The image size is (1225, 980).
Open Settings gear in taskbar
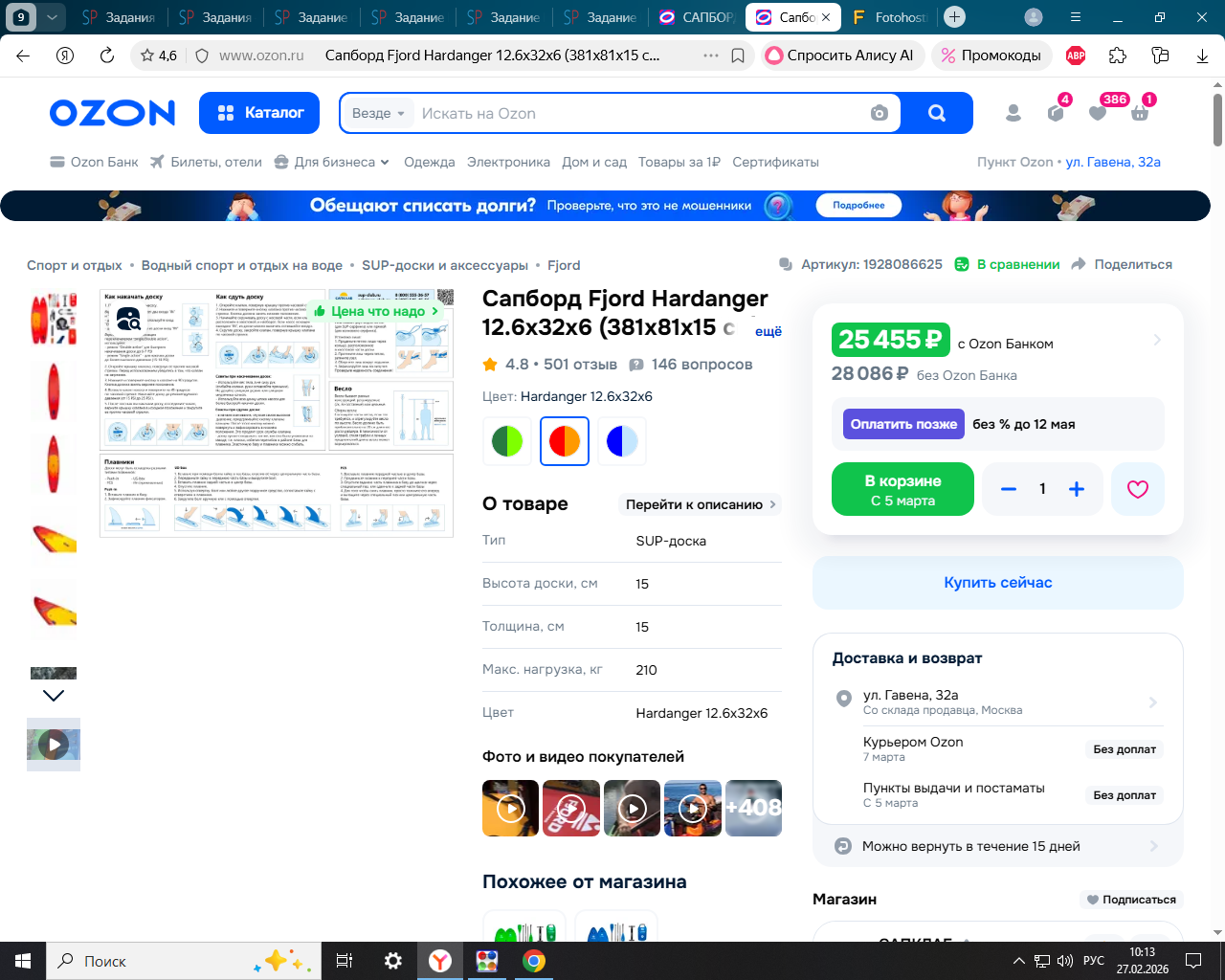click(393, 961)
